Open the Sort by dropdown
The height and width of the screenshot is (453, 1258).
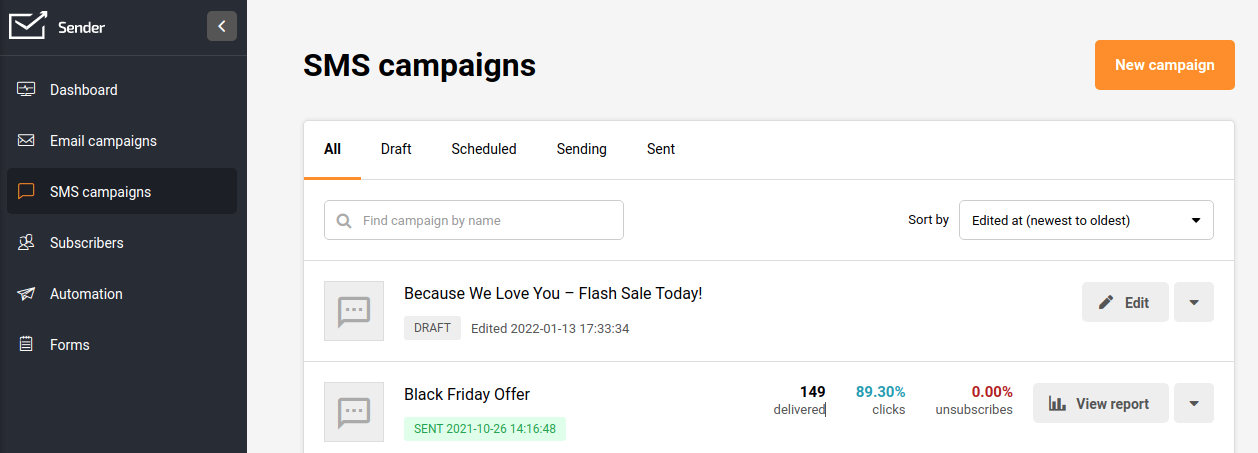[1086, 220]
